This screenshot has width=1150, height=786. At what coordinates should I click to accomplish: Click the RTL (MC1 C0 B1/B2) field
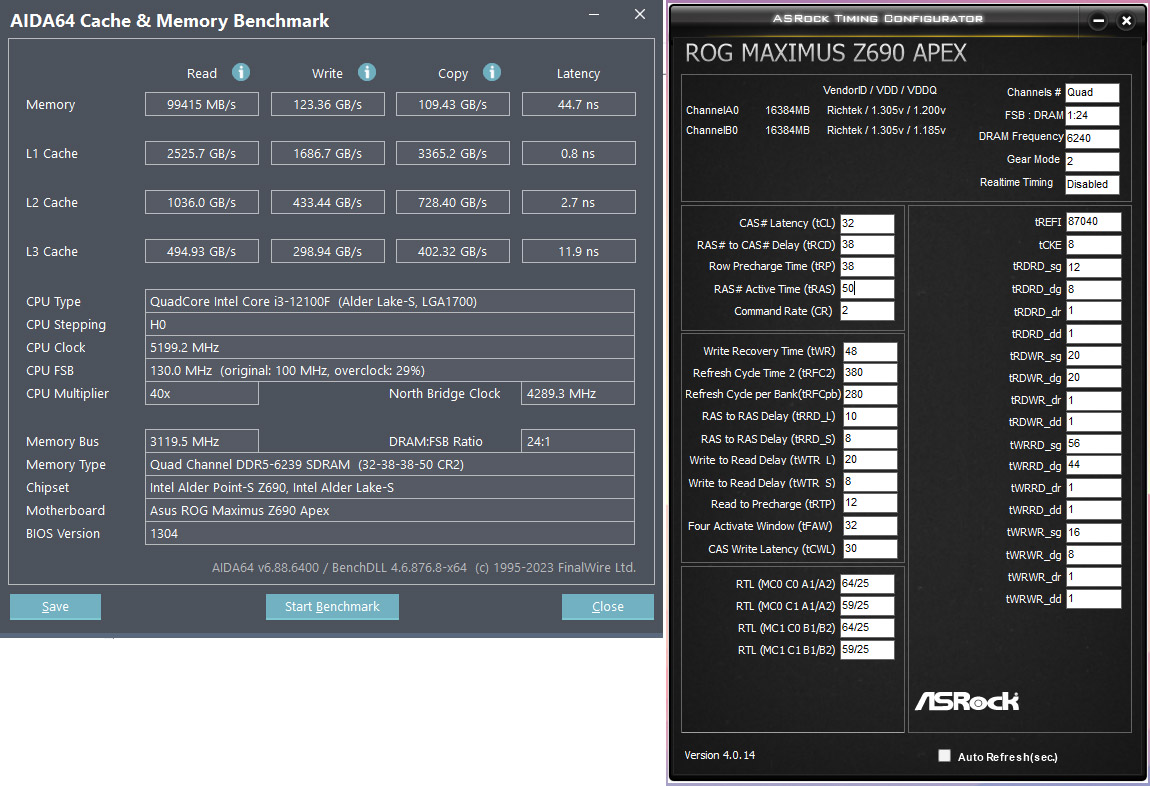click(867, 628)
